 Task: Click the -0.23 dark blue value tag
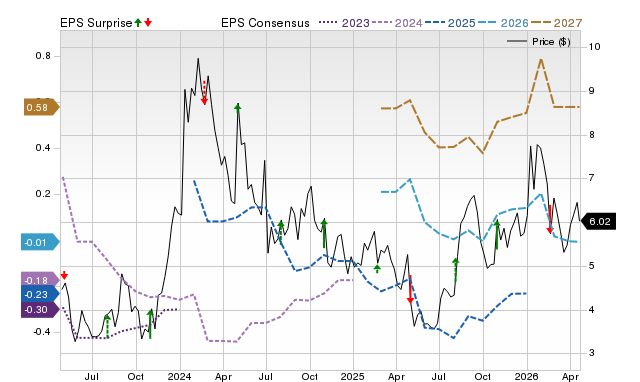40,294
